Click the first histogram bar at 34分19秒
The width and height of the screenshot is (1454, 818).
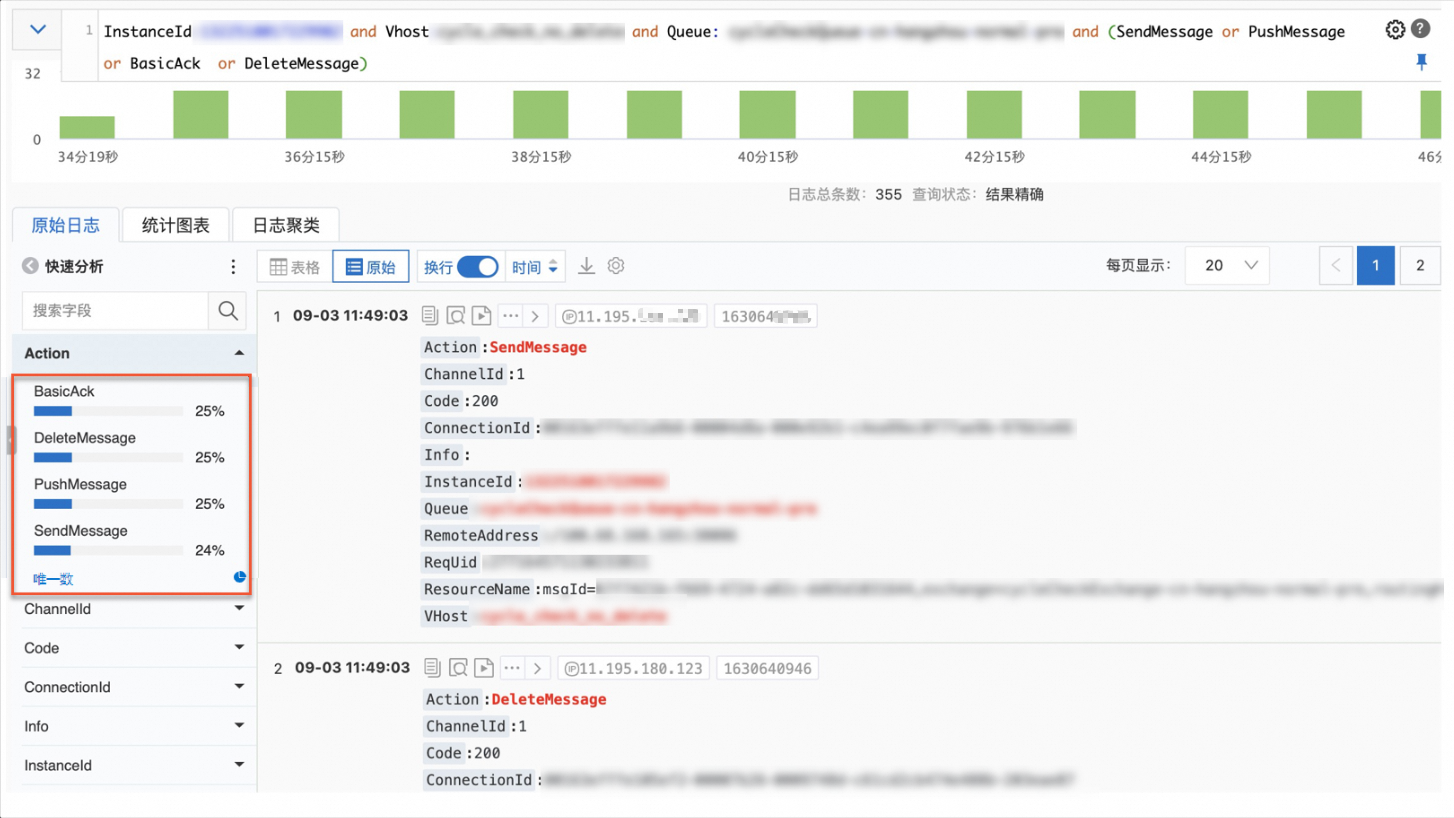[x=87, y=128]
